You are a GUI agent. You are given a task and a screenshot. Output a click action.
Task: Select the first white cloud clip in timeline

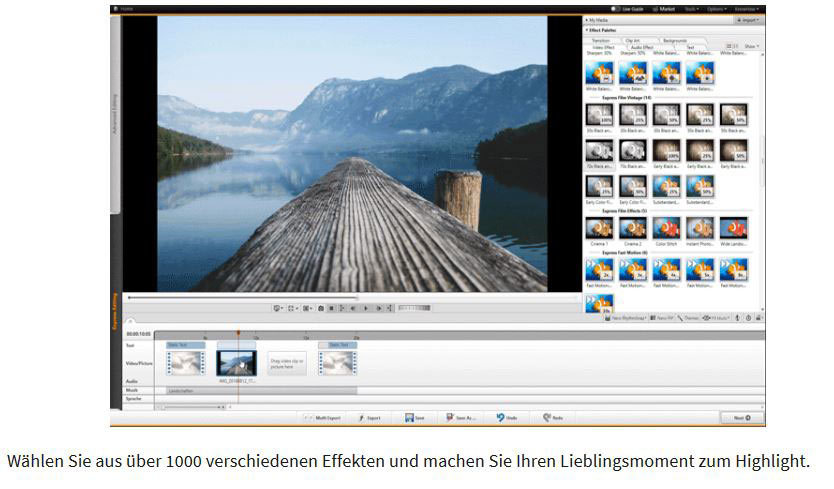[186, 363]
